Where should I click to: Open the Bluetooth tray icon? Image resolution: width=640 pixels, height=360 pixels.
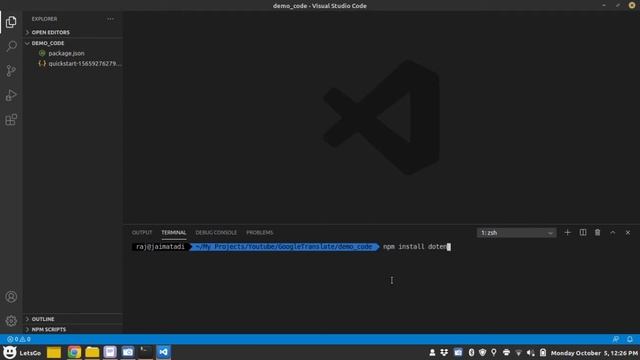coord(471,353)
